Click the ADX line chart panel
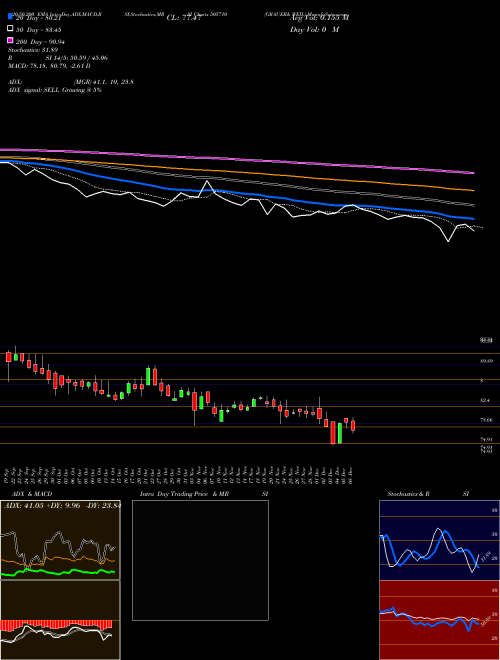The width and height of the screenshot is (500, 660). click(x=60, y=540)
